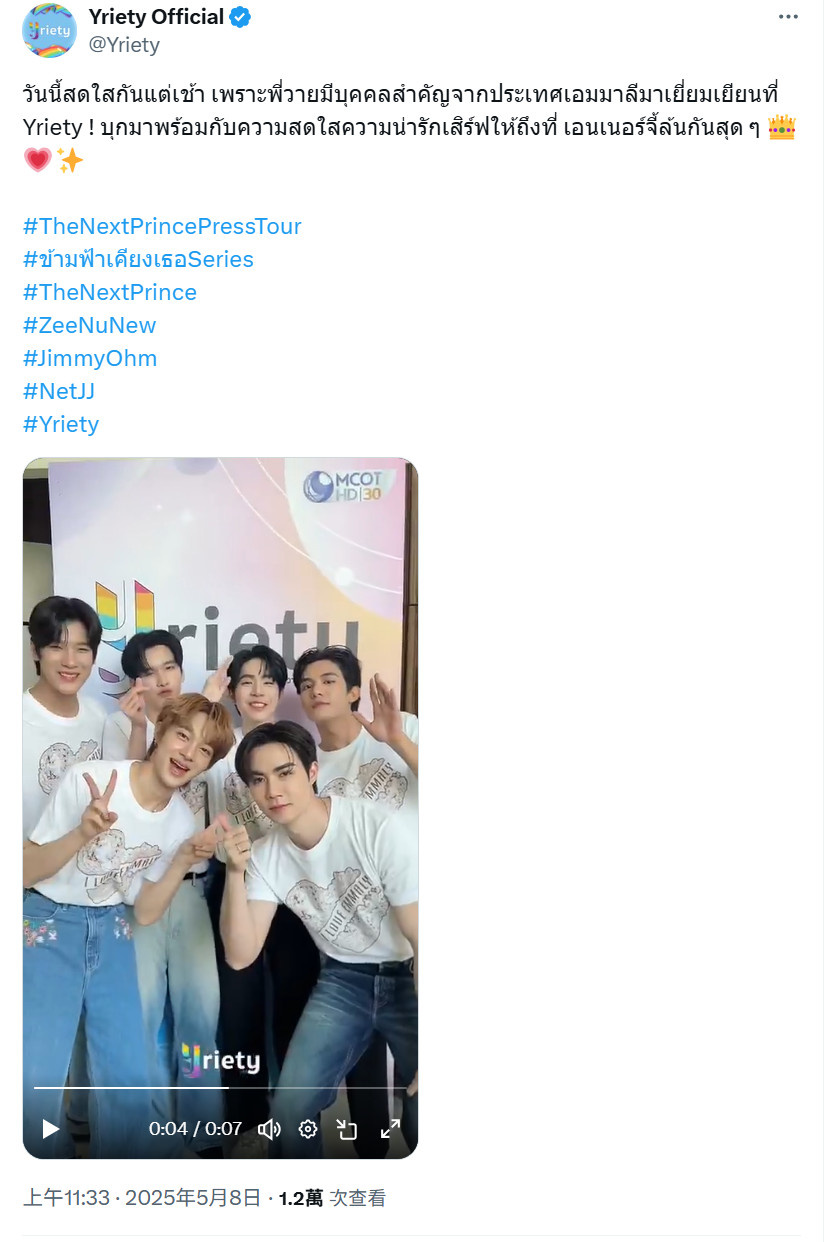
Task: Click the @Yriety handle
Action: pyautogui.click(x=124, y=45)
